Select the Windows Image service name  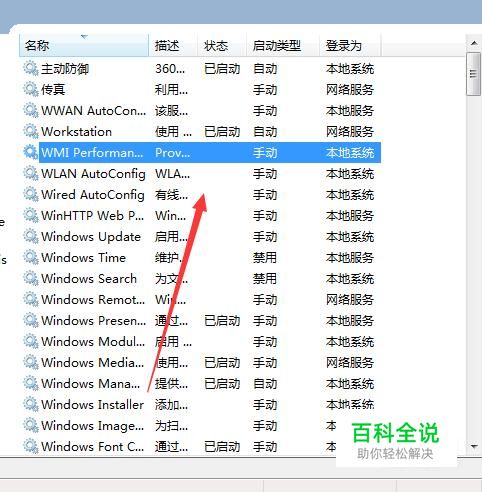(x=92, y=426)
